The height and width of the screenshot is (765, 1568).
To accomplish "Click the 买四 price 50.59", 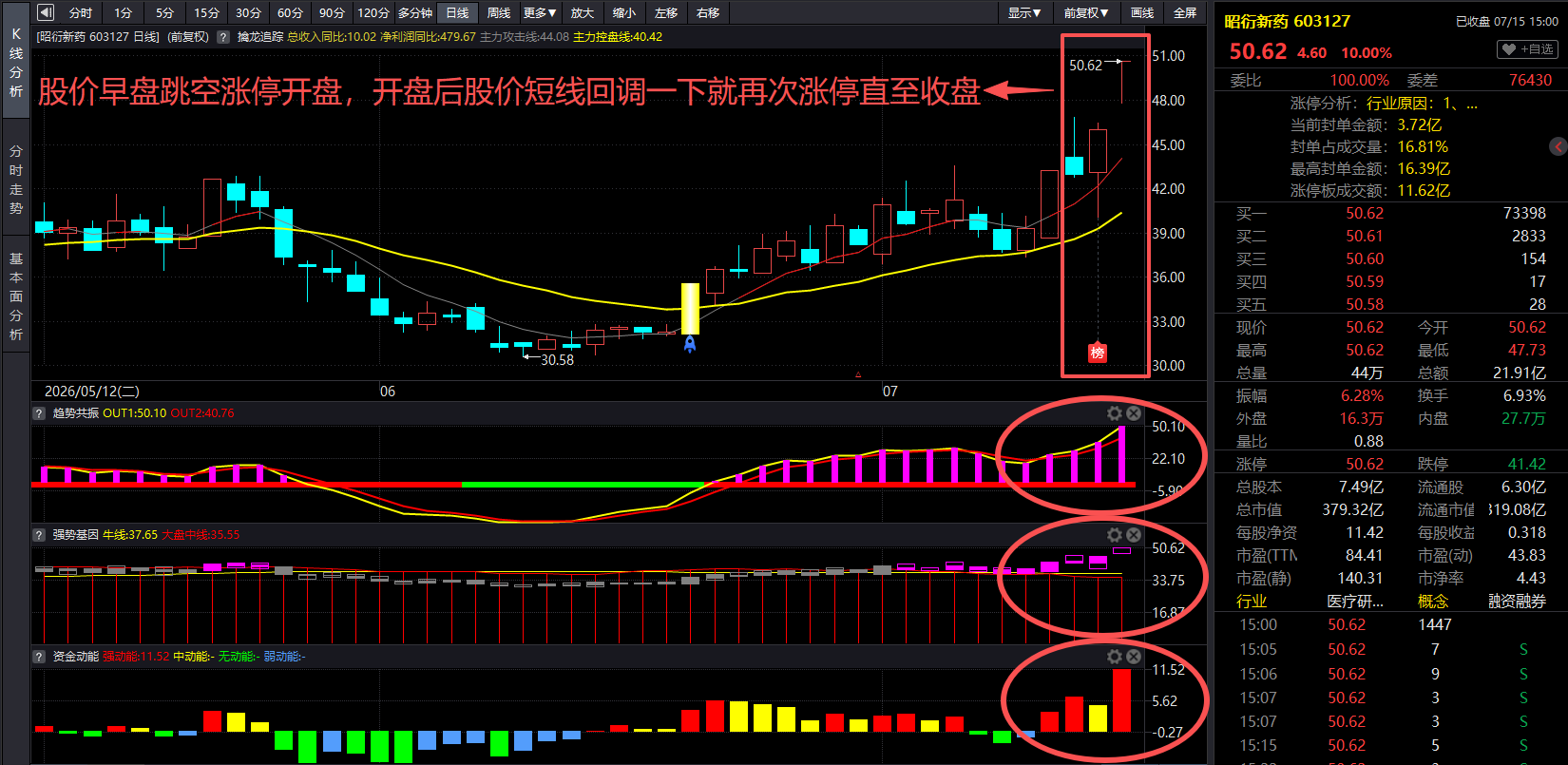I will [1365, 281].
